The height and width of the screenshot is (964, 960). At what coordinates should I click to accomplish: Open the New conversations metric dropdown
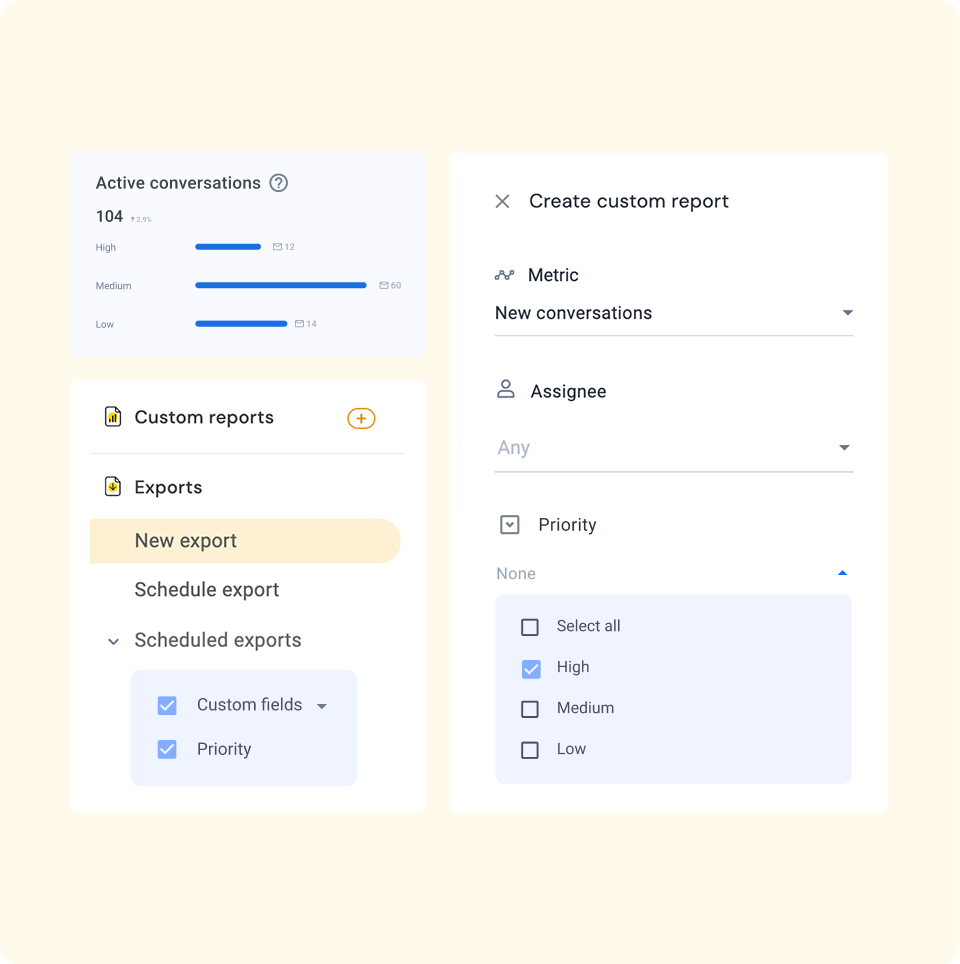846,312
